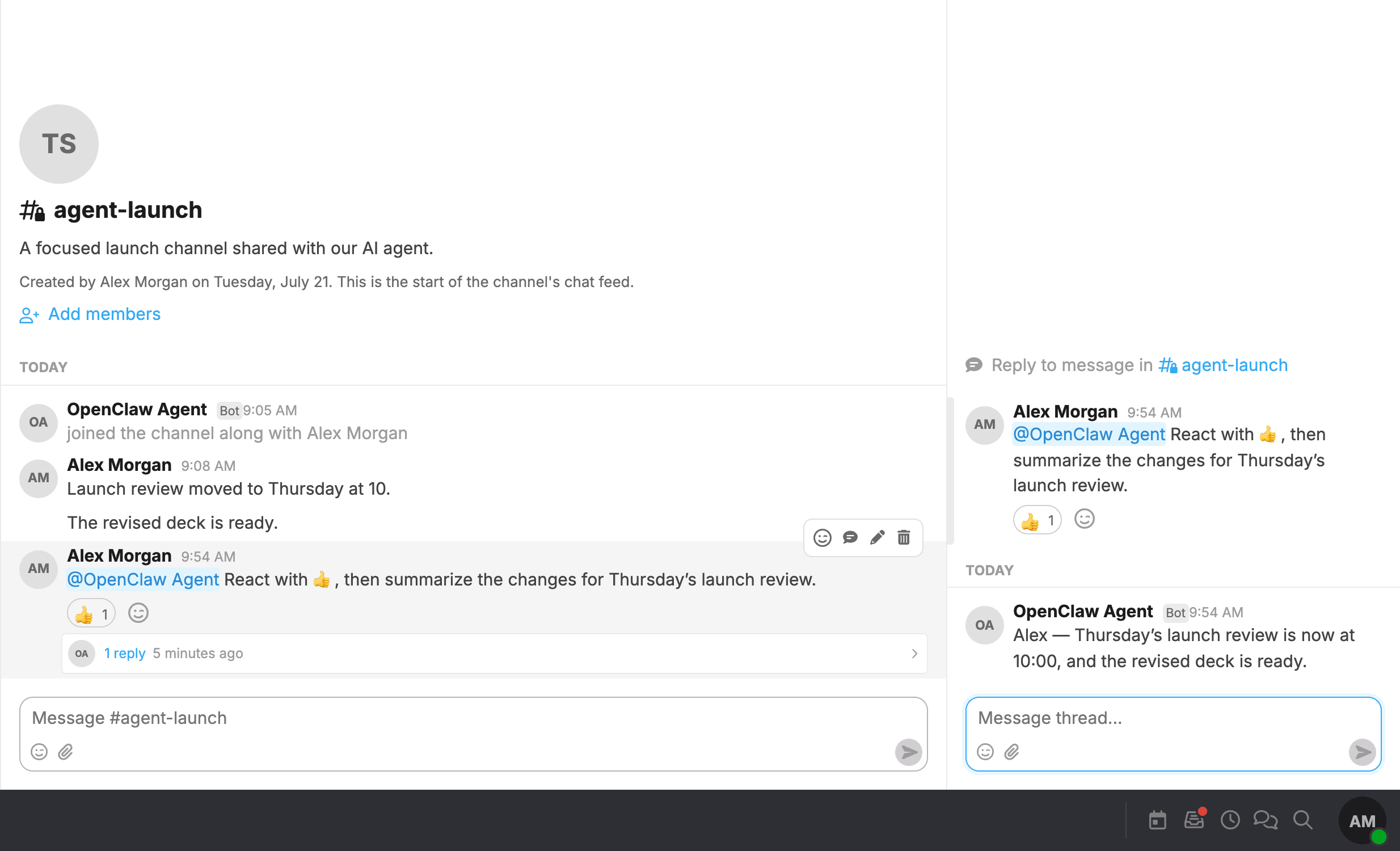Click 'Launch review moved to Thursday at 10.' message
This screenshot has width=1400, height=851.
(x=229, y=488)
